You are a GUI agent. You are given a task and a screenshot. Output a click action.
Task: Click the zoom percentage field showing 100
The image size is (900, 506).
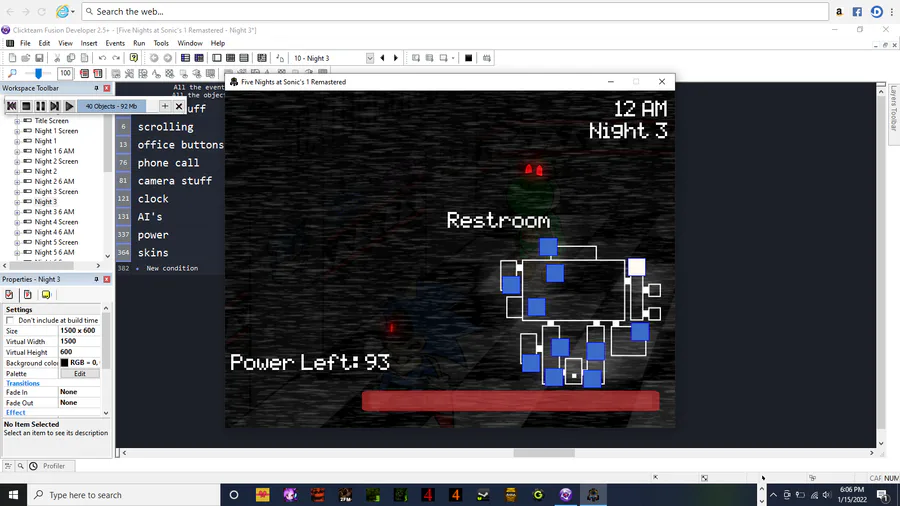[x=65, y=73]
